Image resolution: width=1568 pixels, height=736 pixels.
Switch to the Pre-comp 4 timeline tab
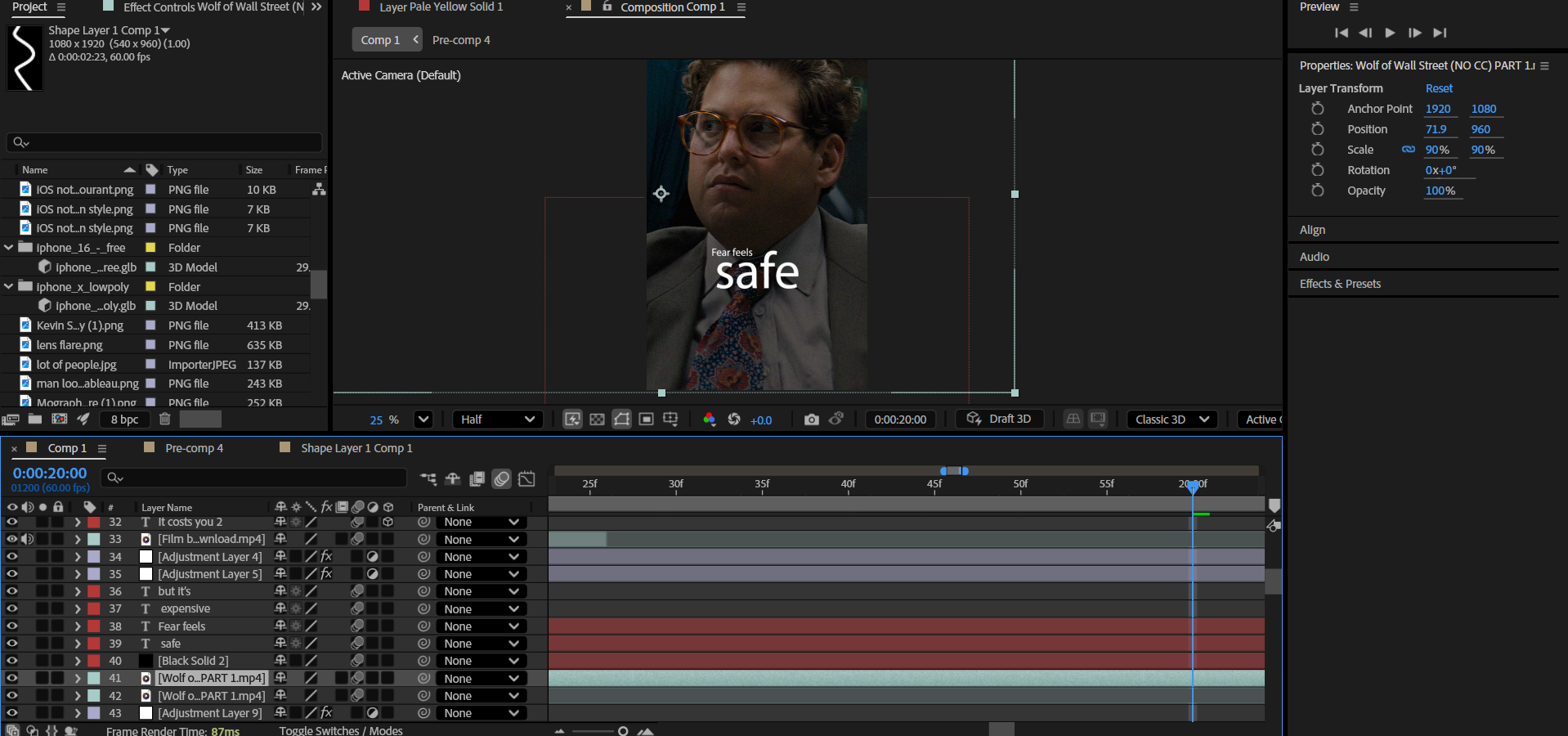194,448
